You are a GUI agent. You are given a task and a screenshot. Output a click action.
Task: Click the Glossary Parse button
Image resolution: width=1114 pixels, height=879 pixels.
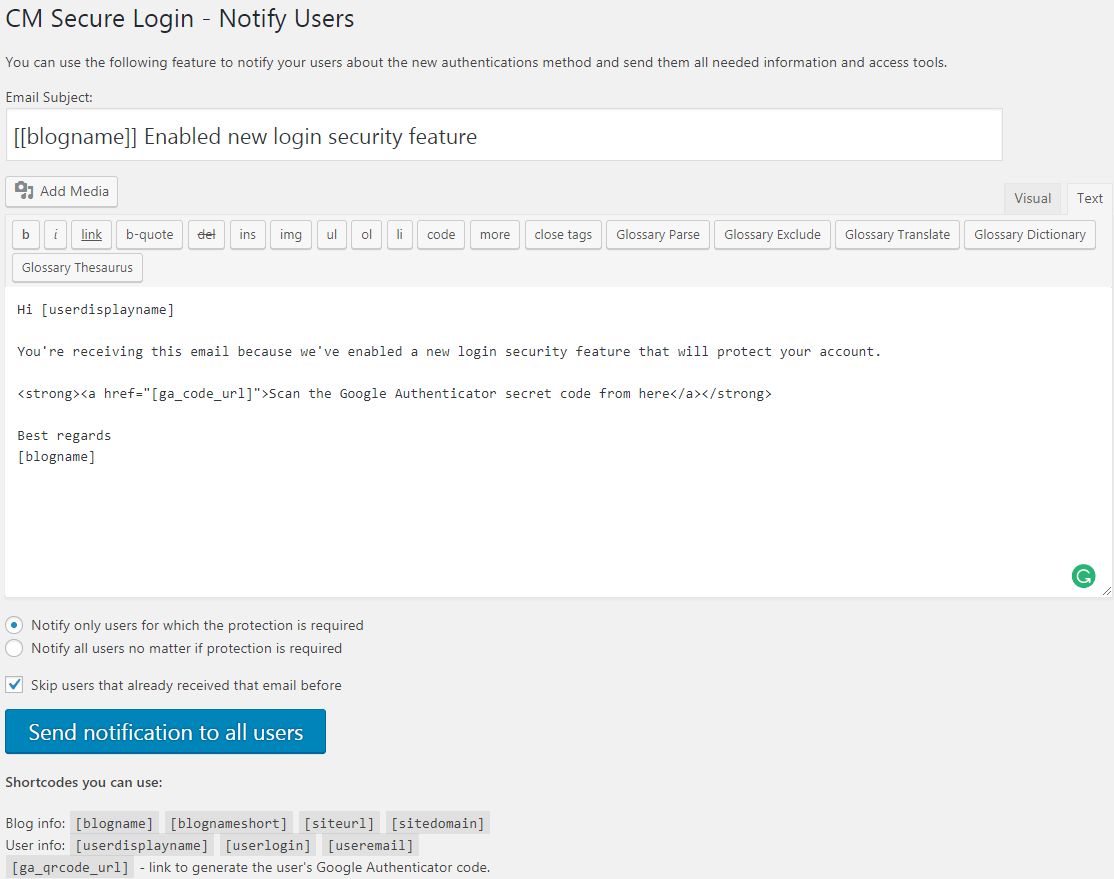(658, 235)
